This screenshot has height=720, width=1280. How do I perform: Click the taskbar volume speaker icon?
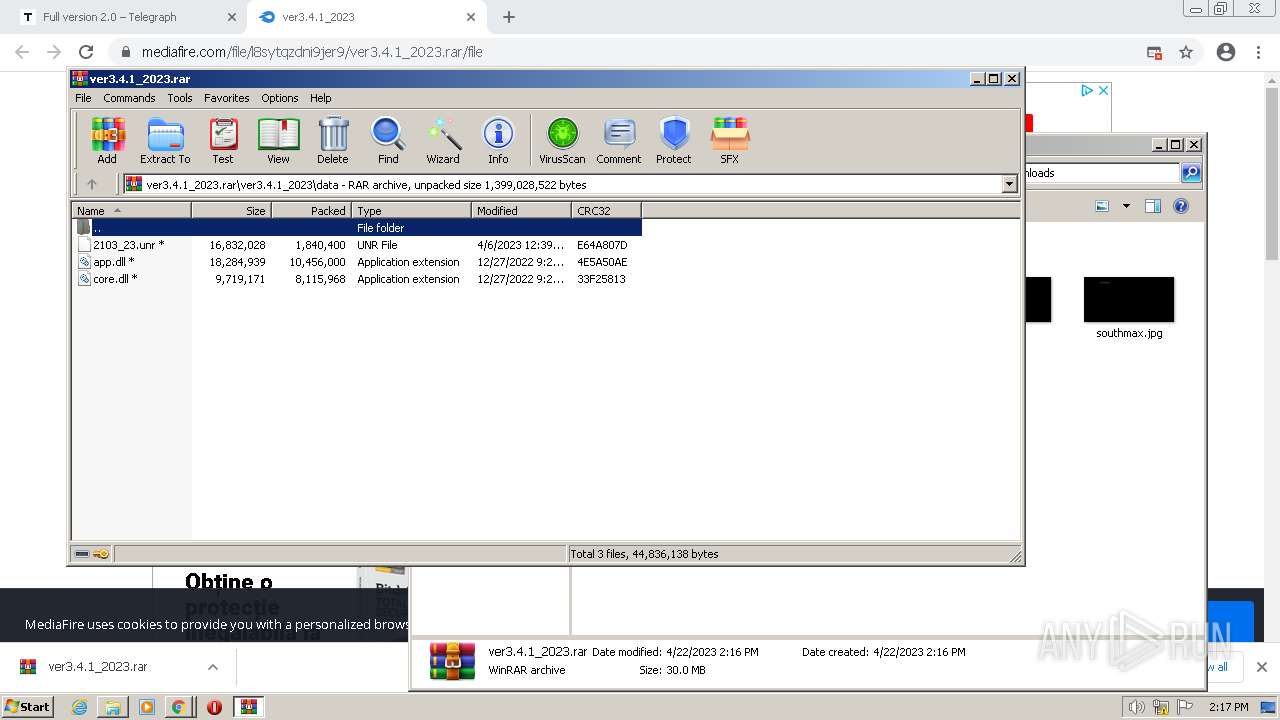tap(1137, 707)
